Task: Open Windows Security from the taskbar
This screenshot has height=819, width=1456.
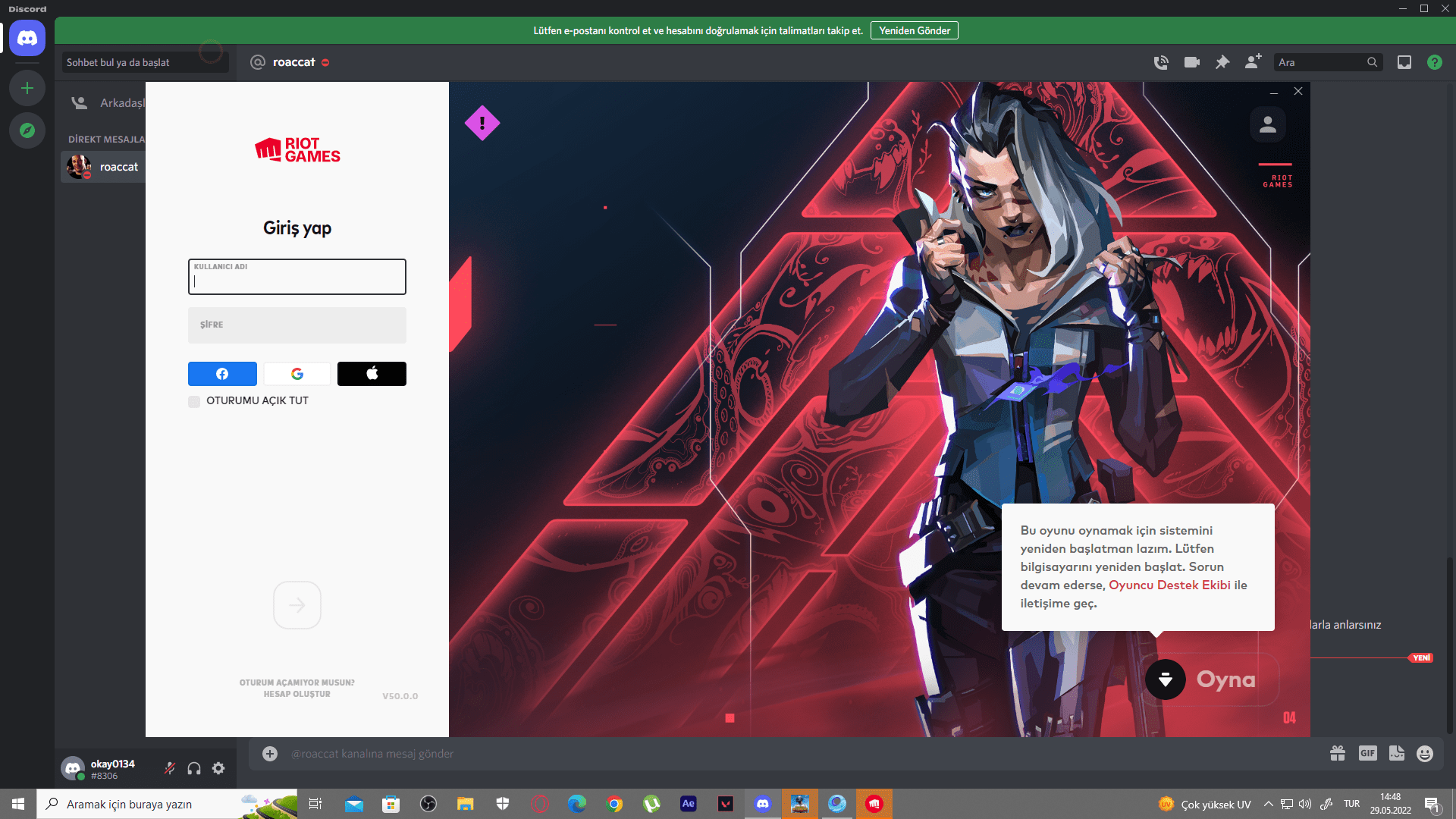Action: click(x=503, y=804)
